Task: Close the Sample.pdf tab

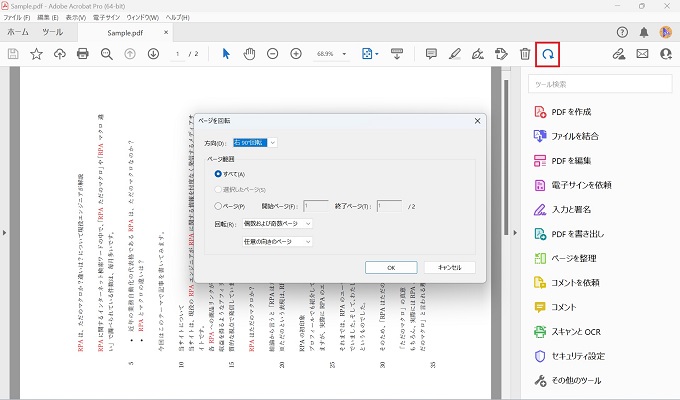Action: 166,33
